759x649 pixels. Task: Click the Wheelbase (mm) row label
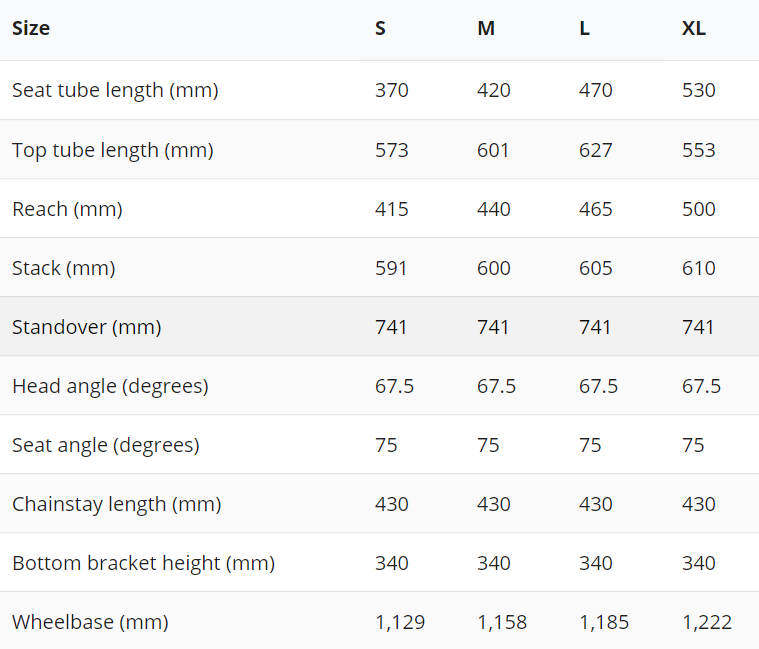91,622
